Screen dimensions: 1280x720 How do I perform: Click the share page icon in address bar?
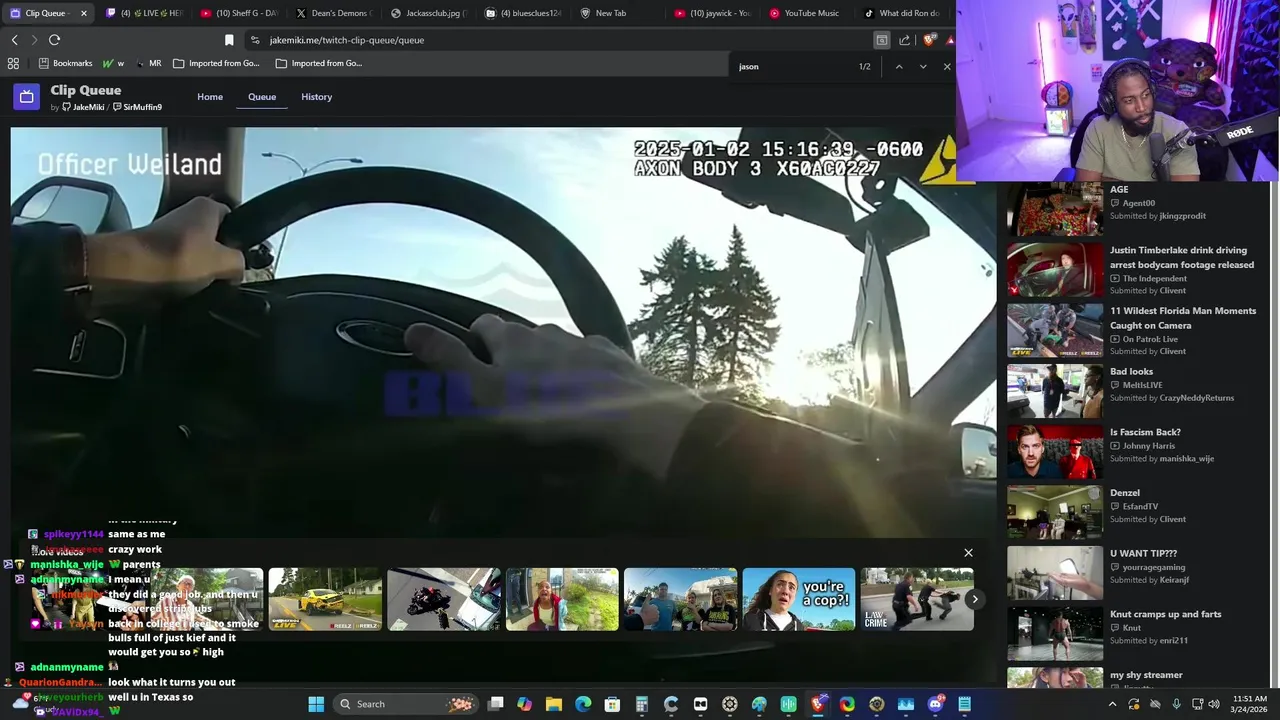point(904,40)
